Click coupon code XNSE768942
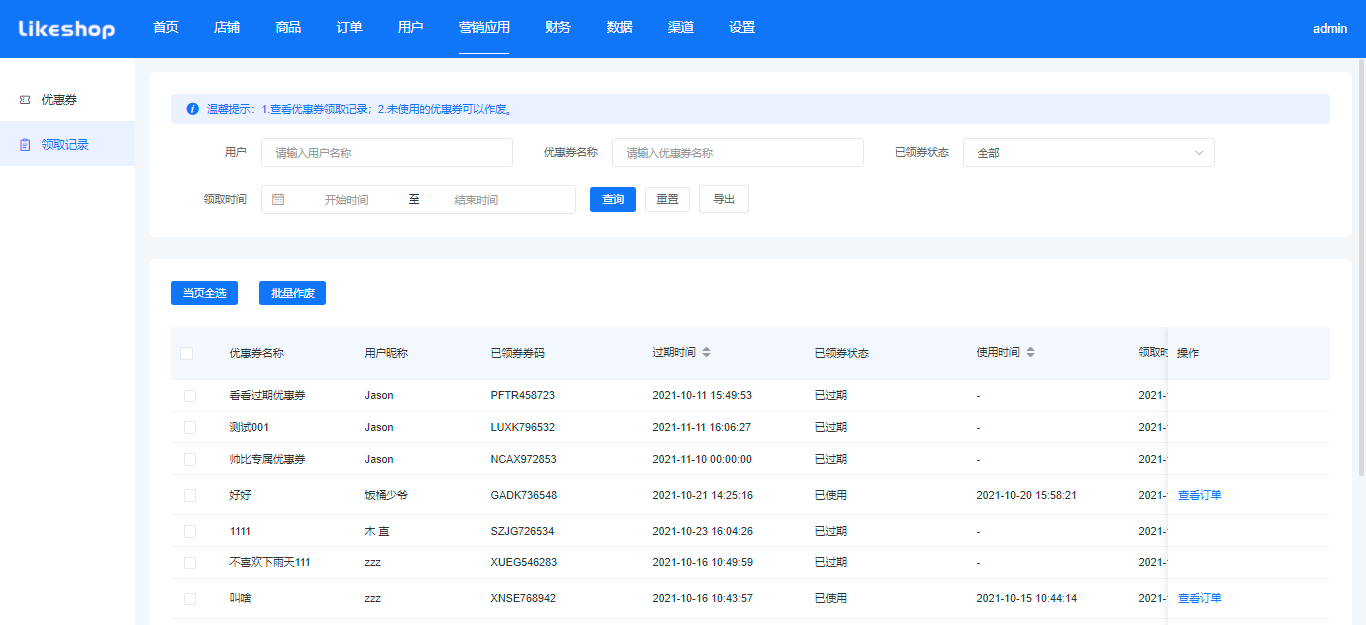The image size is (1366, 625). (x=524, y=599)
